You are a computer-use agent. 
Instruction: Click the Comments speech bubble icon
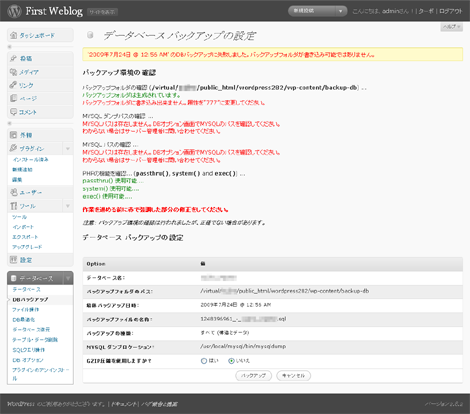[x=13, y=112]
